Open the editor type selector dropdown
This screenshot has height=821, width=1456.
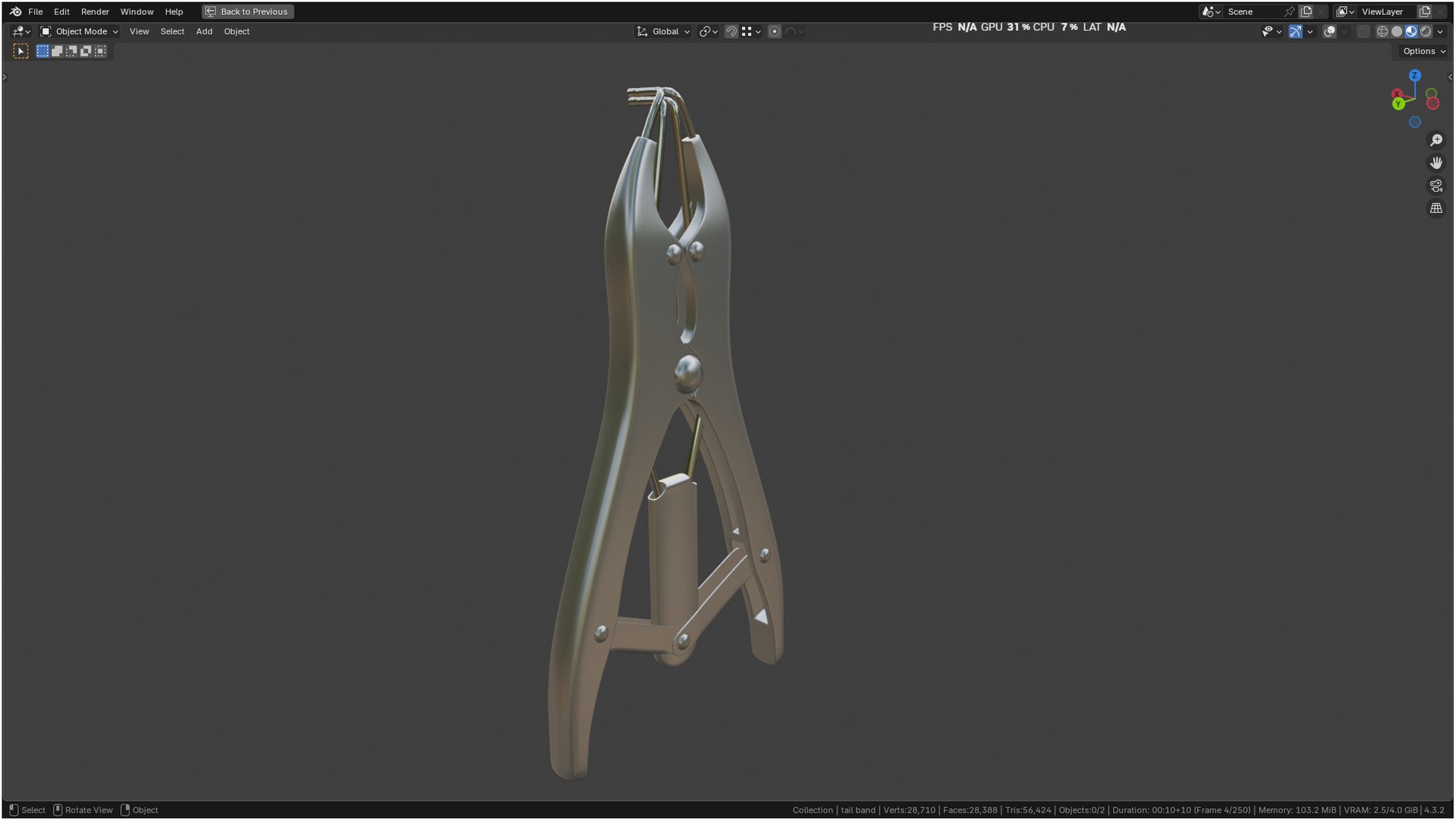[x=21, y=31]
